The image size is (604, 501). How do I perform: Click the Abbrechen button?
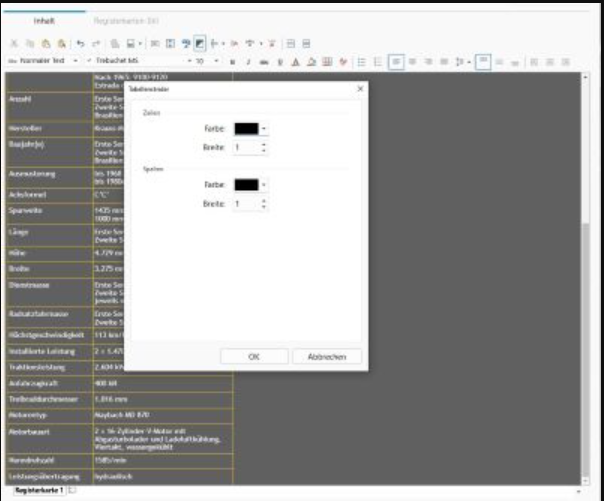coord(327,356)
